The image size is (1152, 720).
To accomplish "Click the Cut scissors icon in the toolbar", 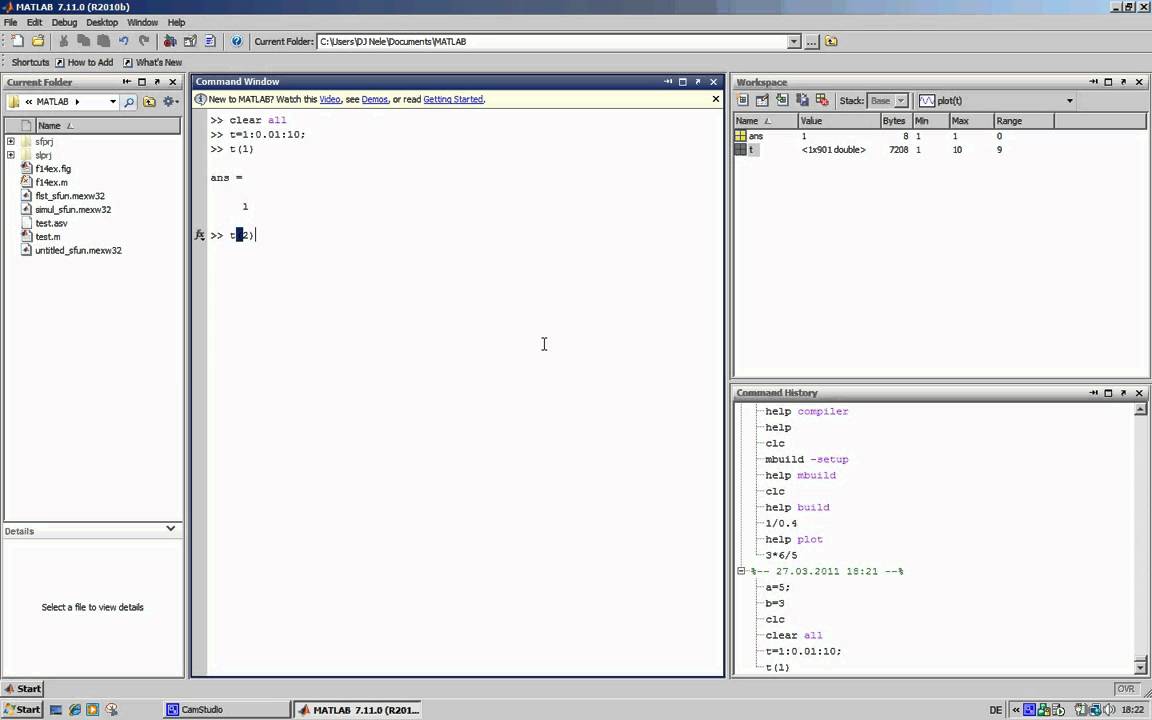I will (x=64, y=41).
